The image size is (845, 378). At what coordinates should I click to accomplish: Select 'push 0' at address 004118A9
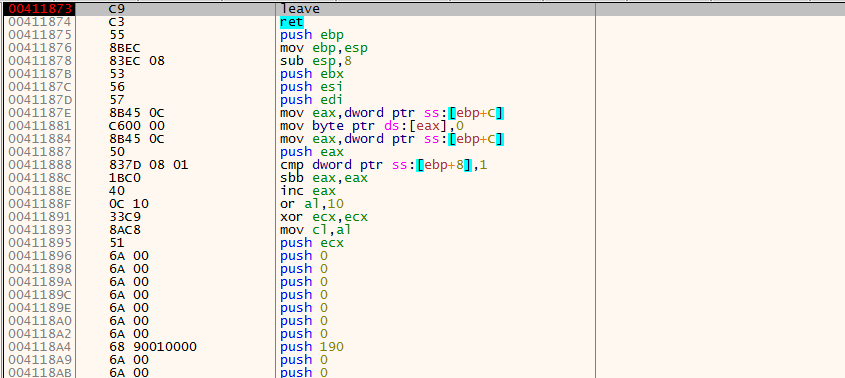coord(304,359)
